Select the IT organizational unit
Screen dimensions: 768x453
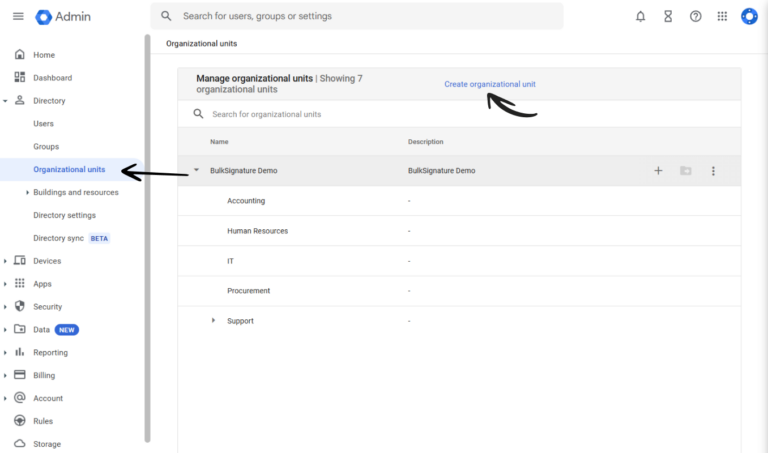[230, 261]
